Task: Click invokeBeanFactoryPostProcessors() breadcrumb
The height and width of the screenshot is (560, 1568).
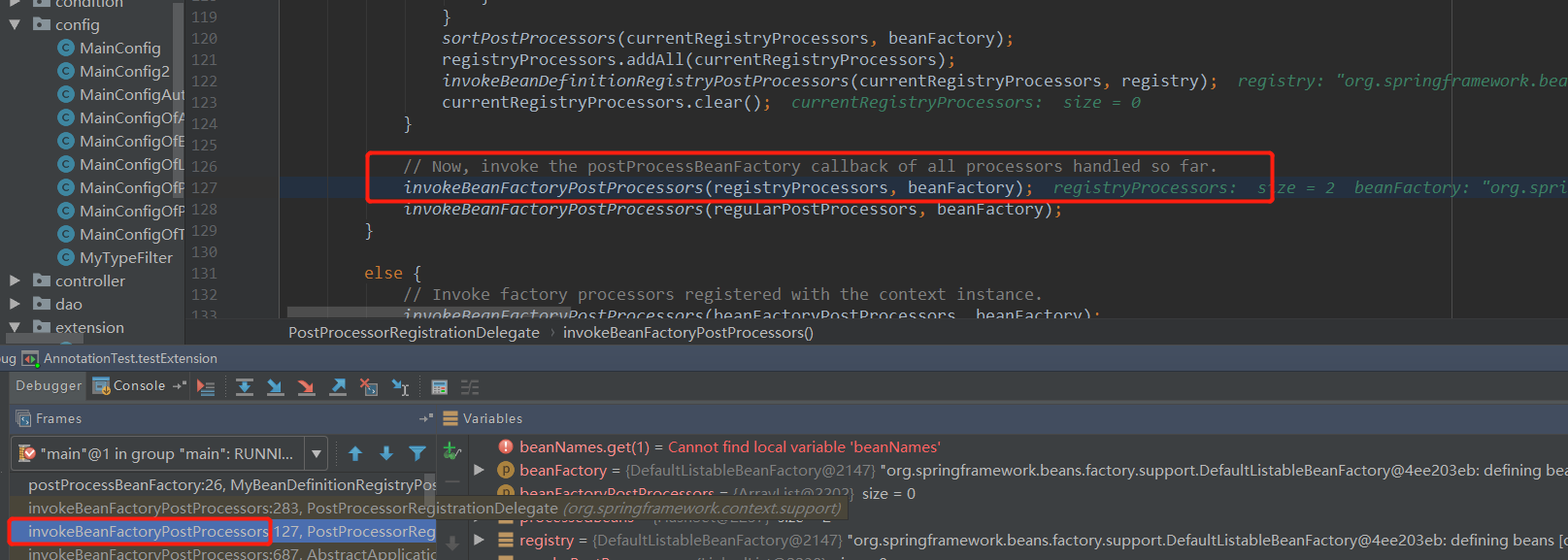Action: tap(688, 332)
